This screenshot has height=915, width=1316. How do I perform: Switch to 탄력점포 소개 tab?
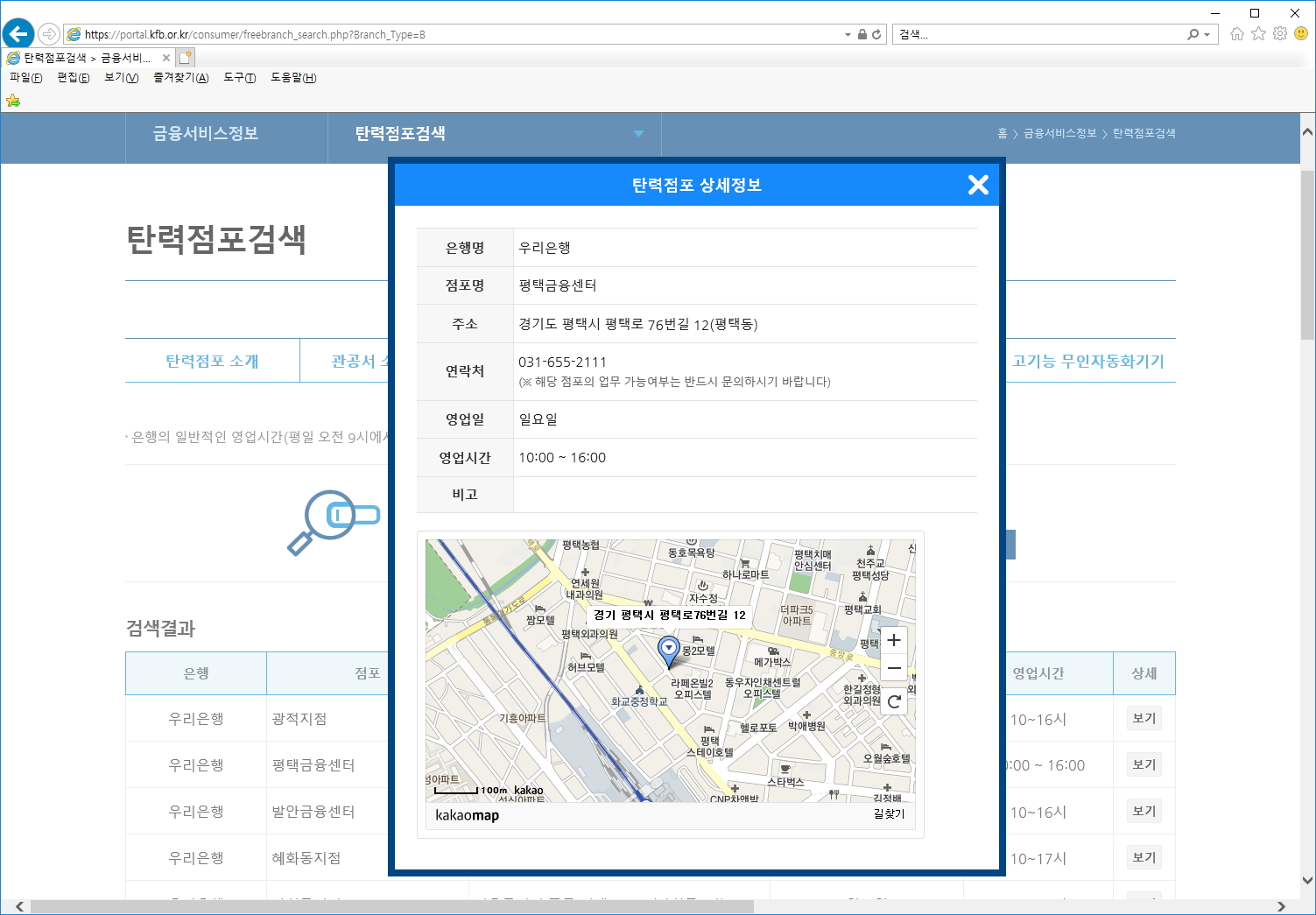212,361
